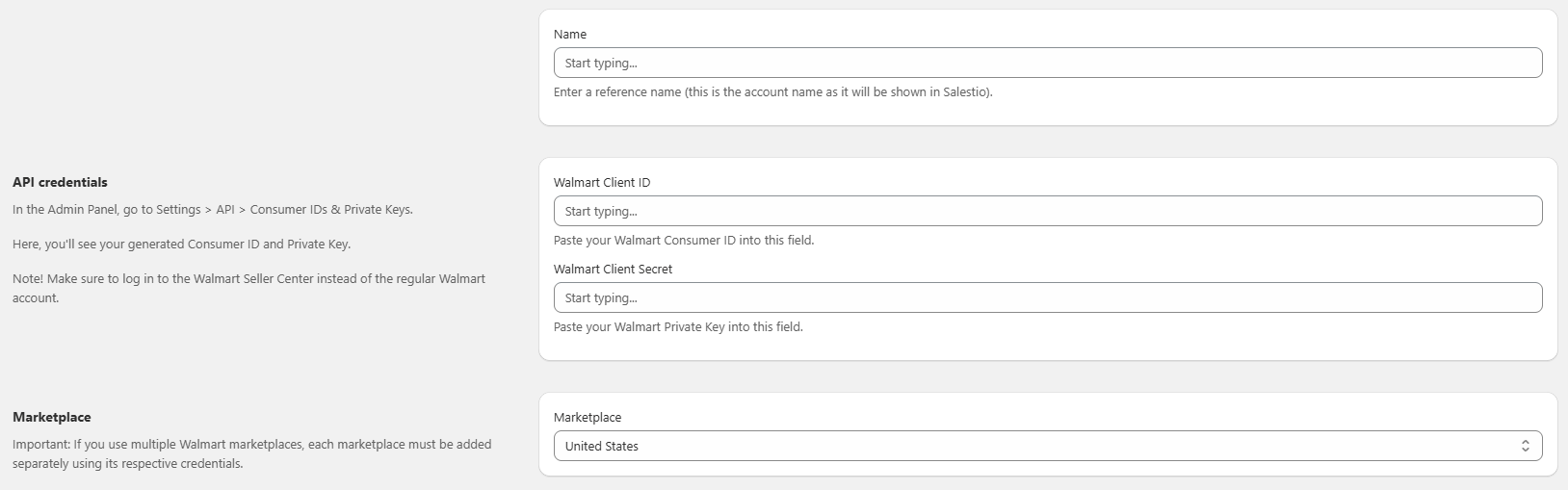Click the "Walmart Client ID" label
Screen dimensions: 1568x490
(602, 183)
